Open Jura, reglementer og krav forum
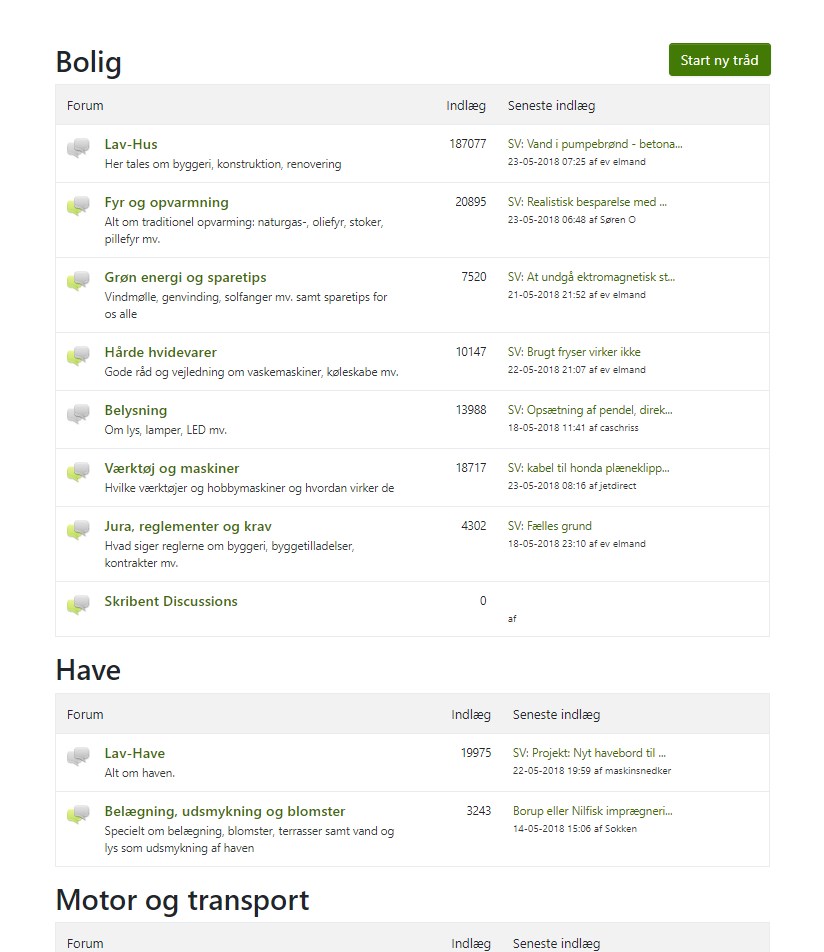 [188, 526]
